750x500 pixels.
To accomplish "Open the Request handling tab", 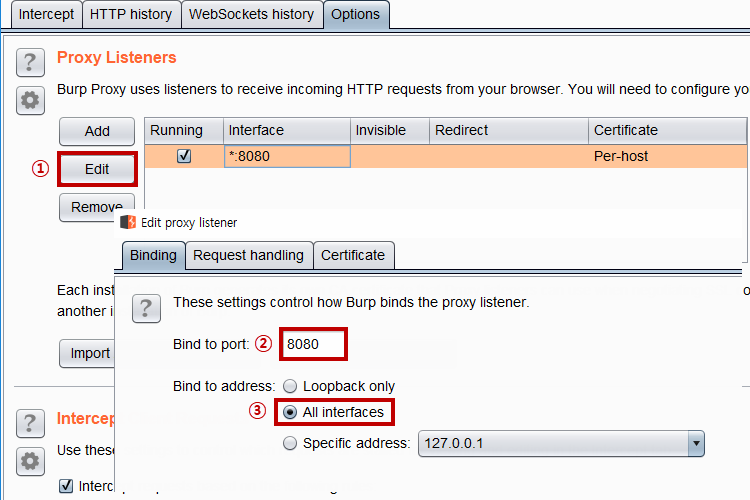I will [x=249, y=256].
